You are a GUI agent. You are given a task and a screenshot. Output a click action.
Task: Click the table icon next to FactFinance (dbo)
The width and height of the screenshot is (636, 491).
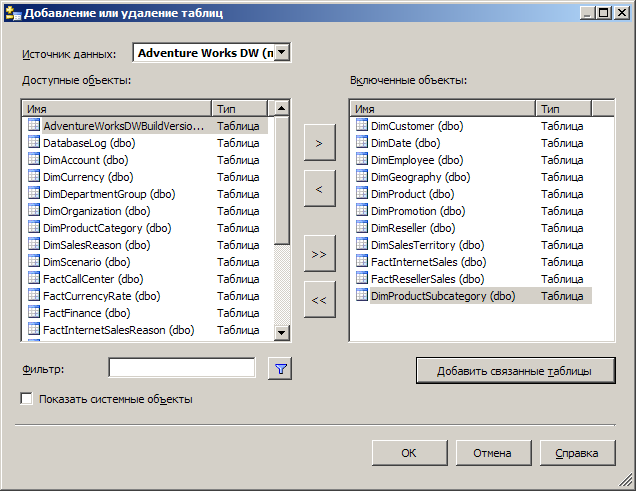coord(34,312)
